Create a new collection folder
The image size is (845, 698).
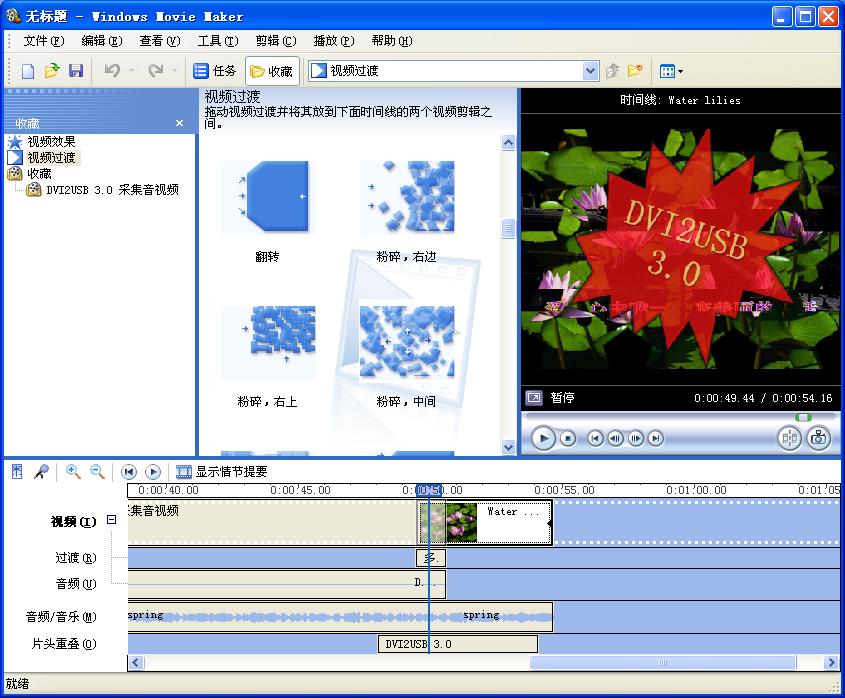coord(635,71)
